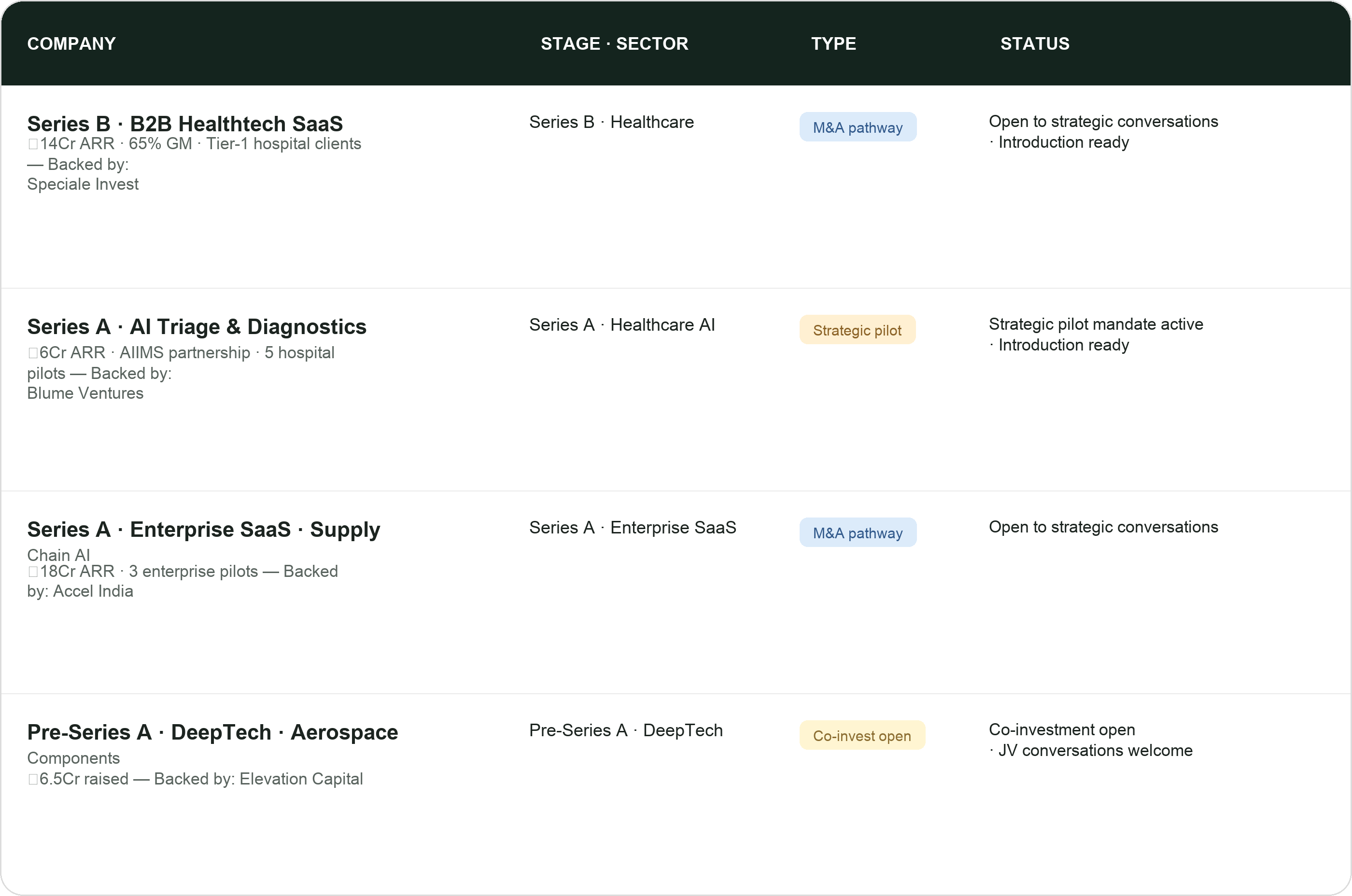
Task: Click 'Strategic pilot mandate active' status
Action: [1096, 324]
